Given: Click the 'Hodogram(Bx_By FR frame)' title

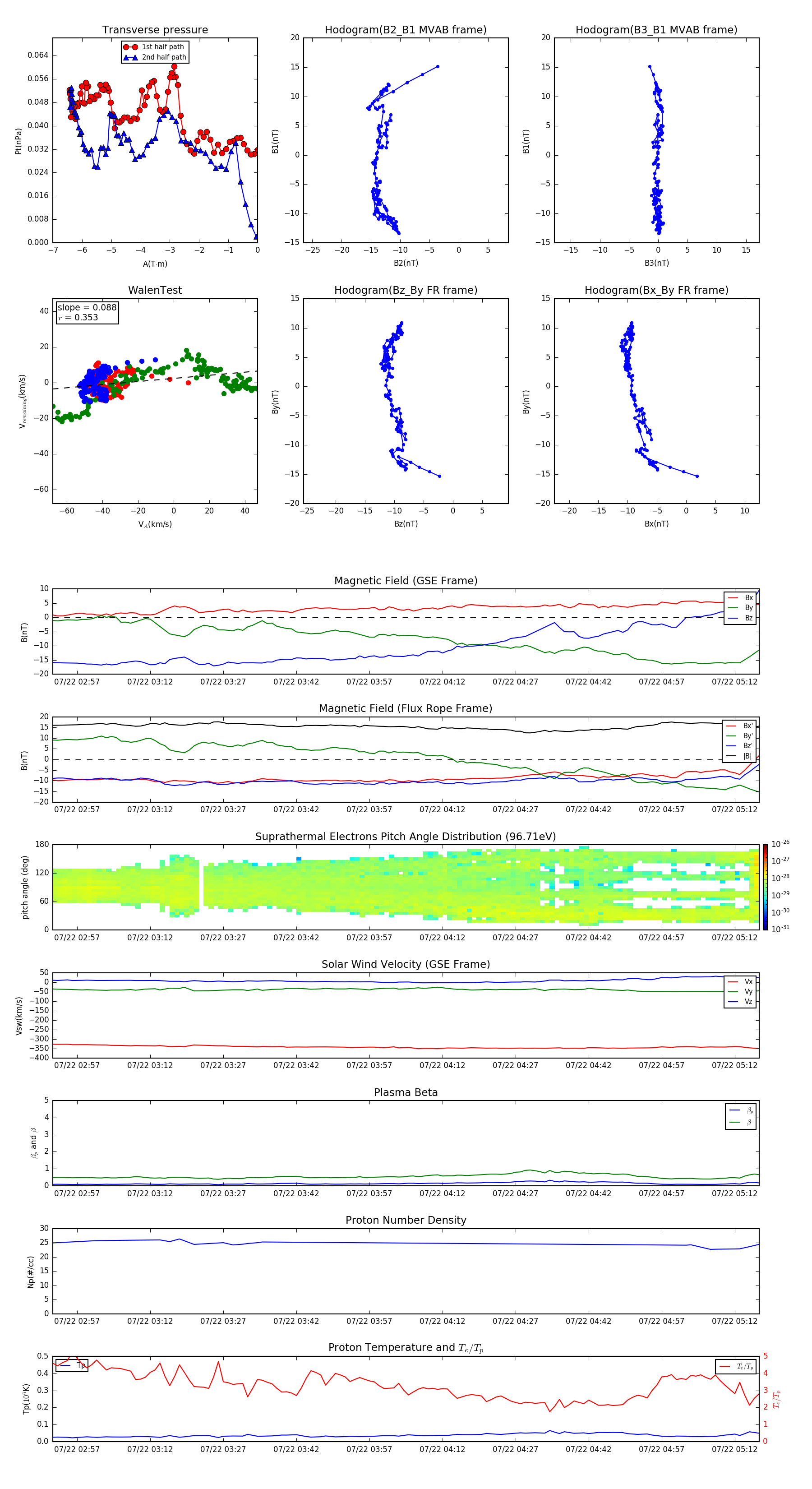Looking at the screenshot, I should pos(656,290).
